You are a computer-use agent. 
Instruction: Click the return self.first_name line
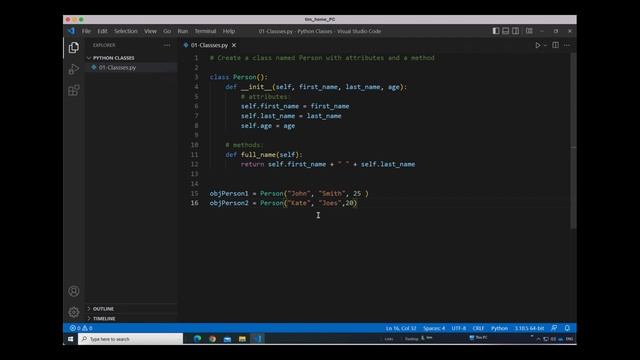(328, 164)
